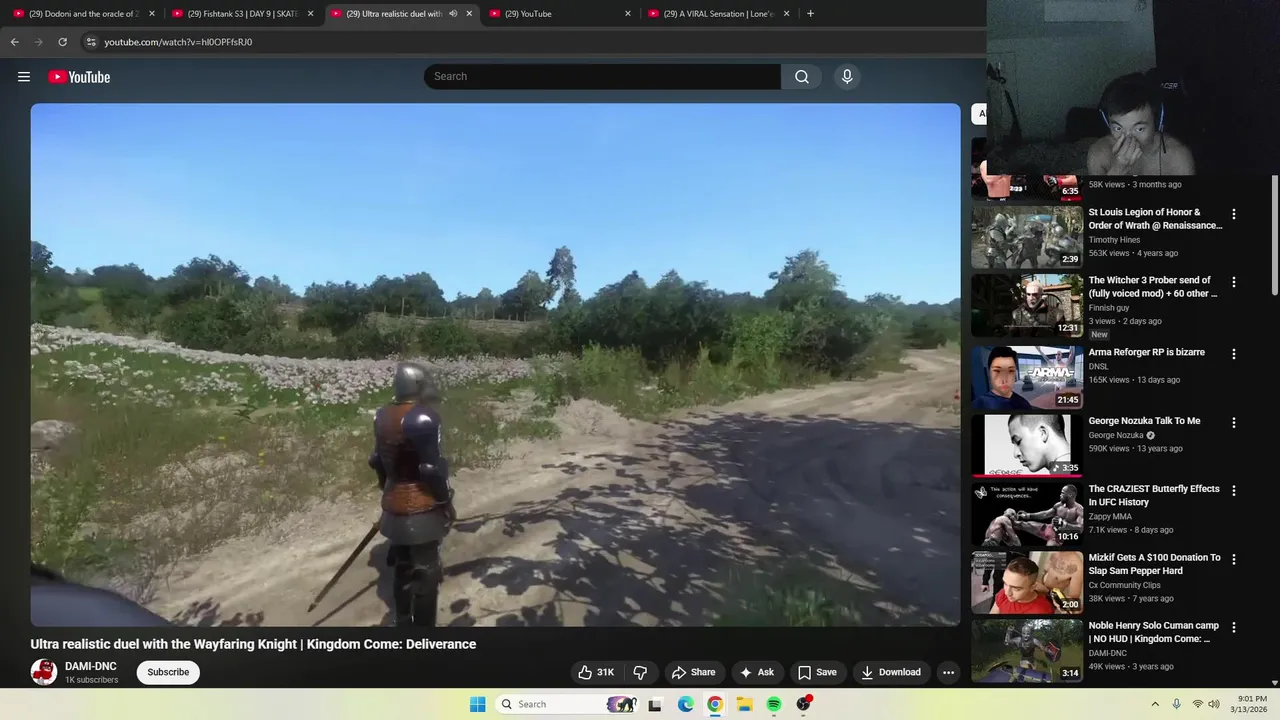This screenshot has width=1280, height=720.
Task: Open Mizkif $100 Donation video thumbnail
Action: [x=1027, y=583]
